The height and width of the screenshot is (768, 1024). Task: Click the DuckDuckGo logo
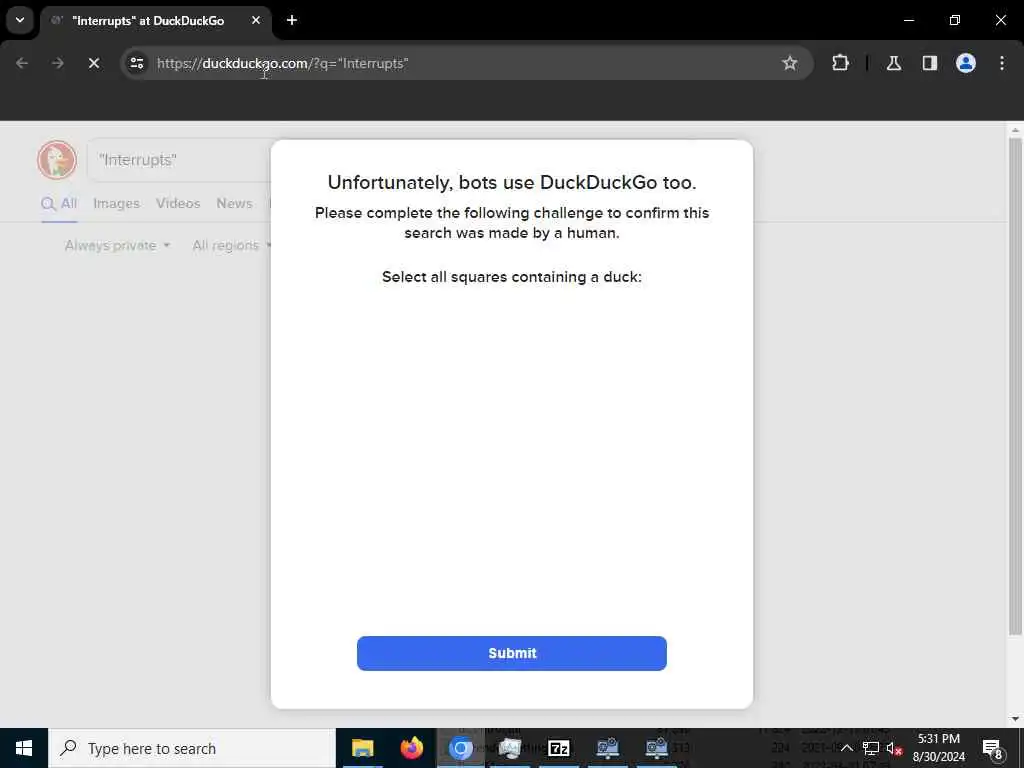click(x=57, y=160)
